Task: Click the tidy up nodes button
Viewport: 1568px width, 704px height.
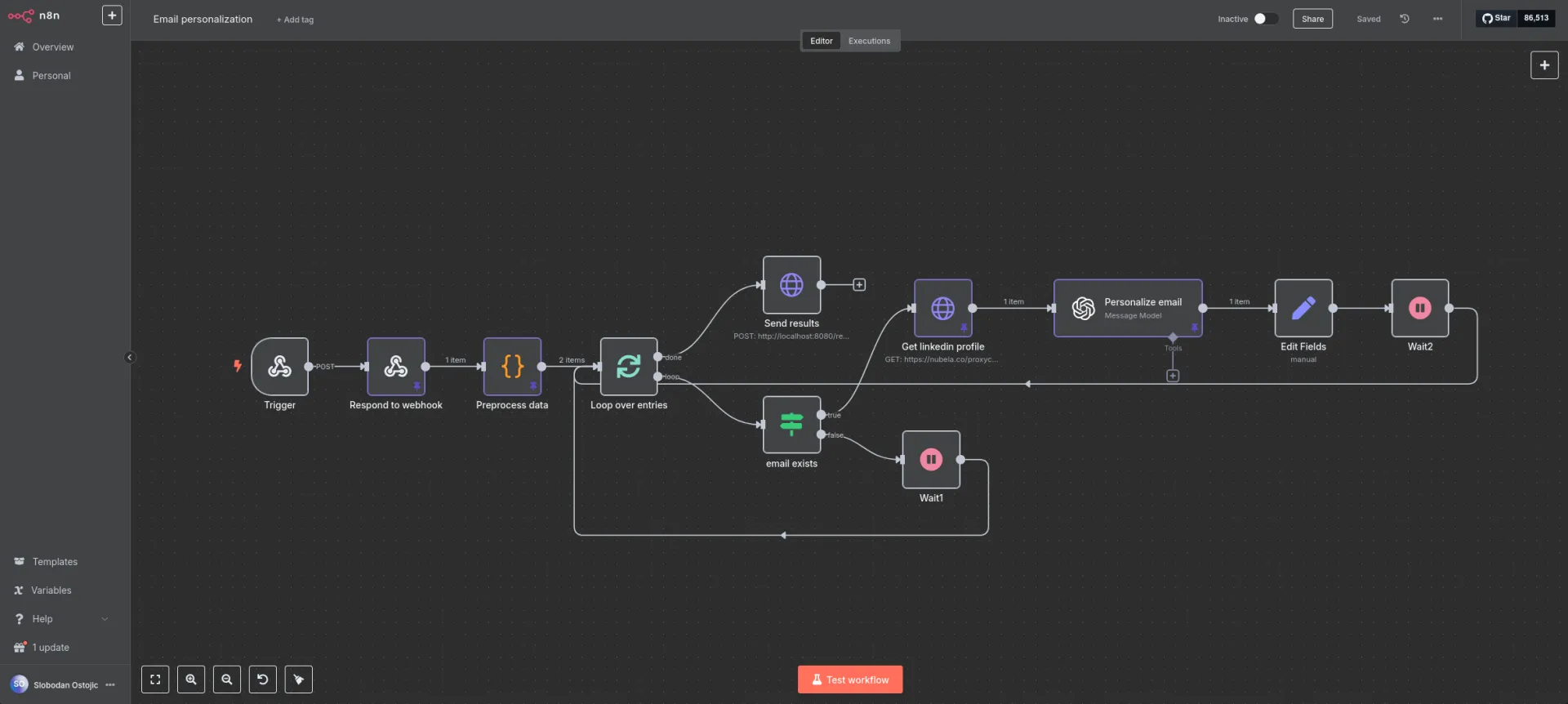Action: (x=299, y=679)
